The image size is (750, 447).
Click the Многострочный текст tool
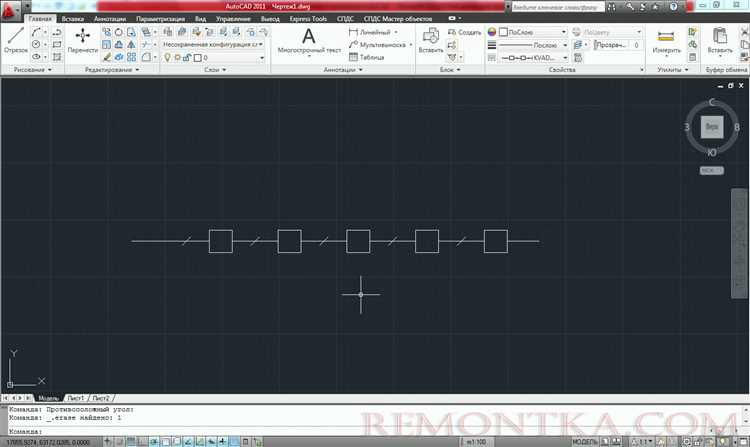(309, 41)
